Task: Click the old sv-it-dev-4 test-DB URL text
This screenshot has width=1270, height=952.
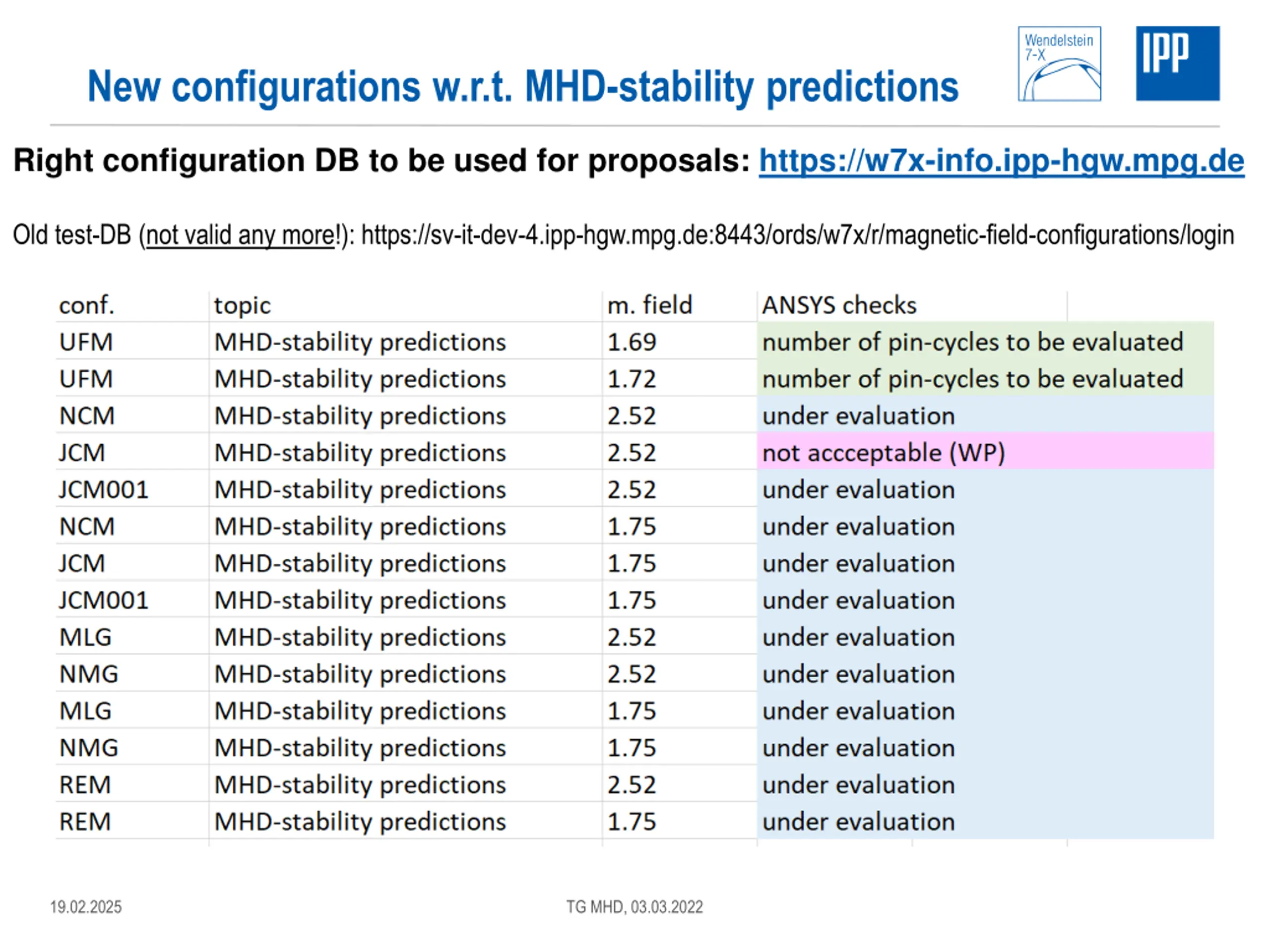Action: click(x=797, y=236)
